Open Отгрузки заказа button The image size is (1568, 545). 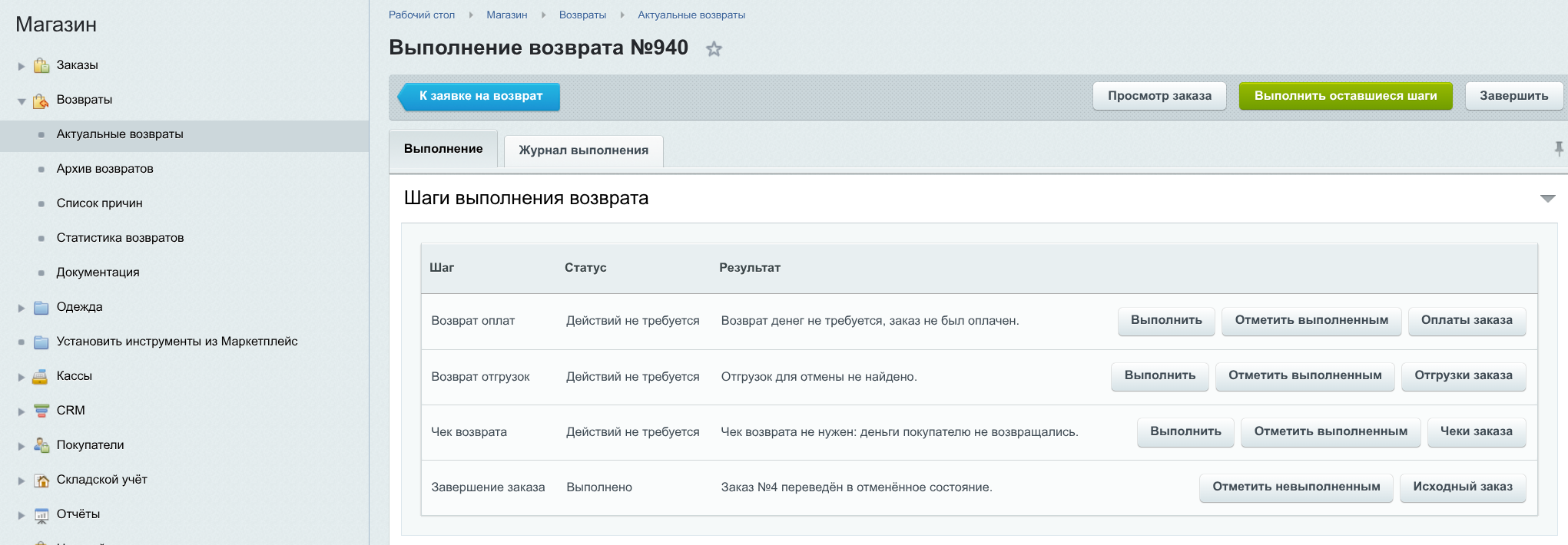(1464, 376)
